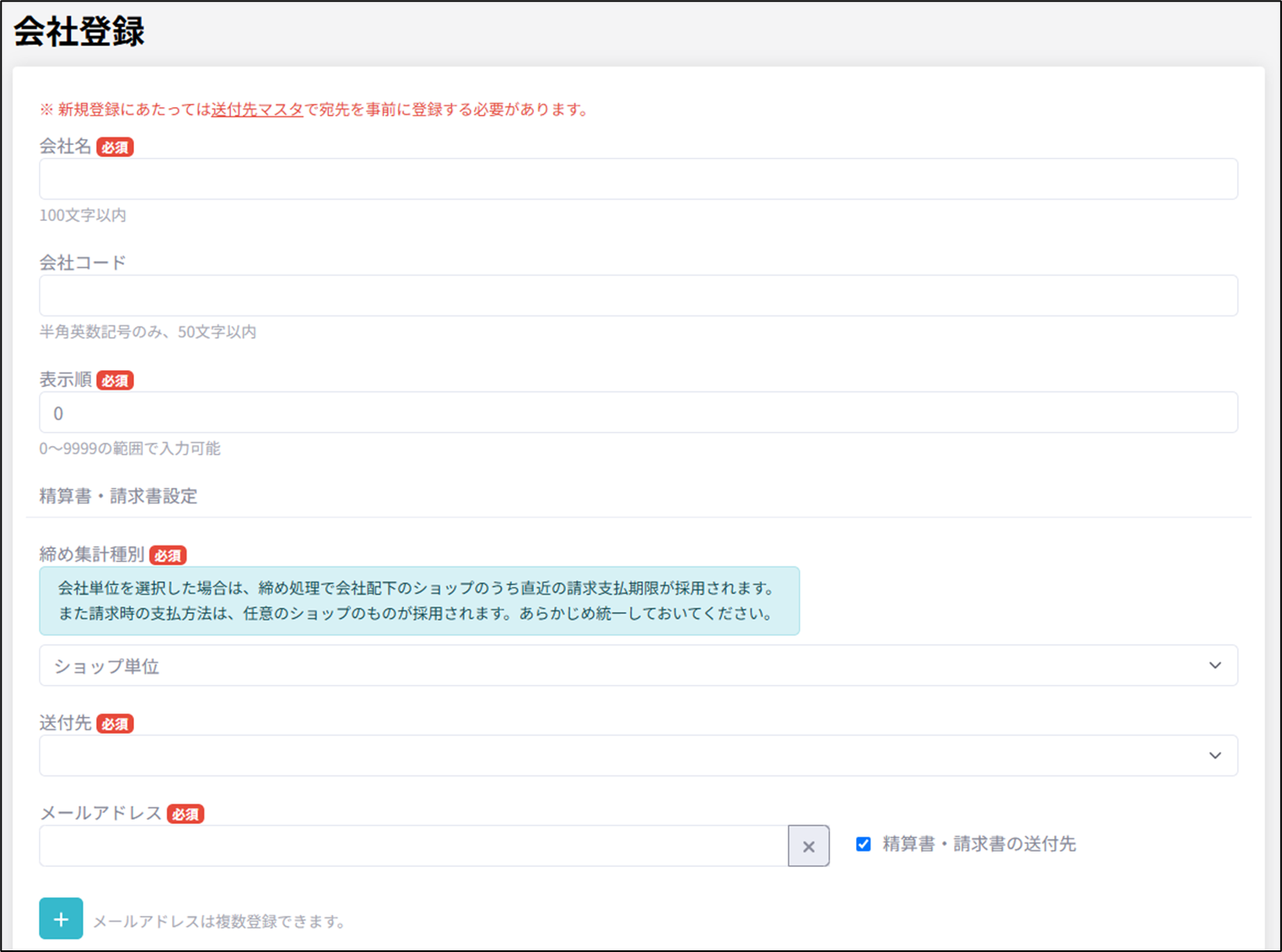This screenshot has height=952, width=1282.
Task: Open the empty 送付先 dropdown
Action: 624,756
